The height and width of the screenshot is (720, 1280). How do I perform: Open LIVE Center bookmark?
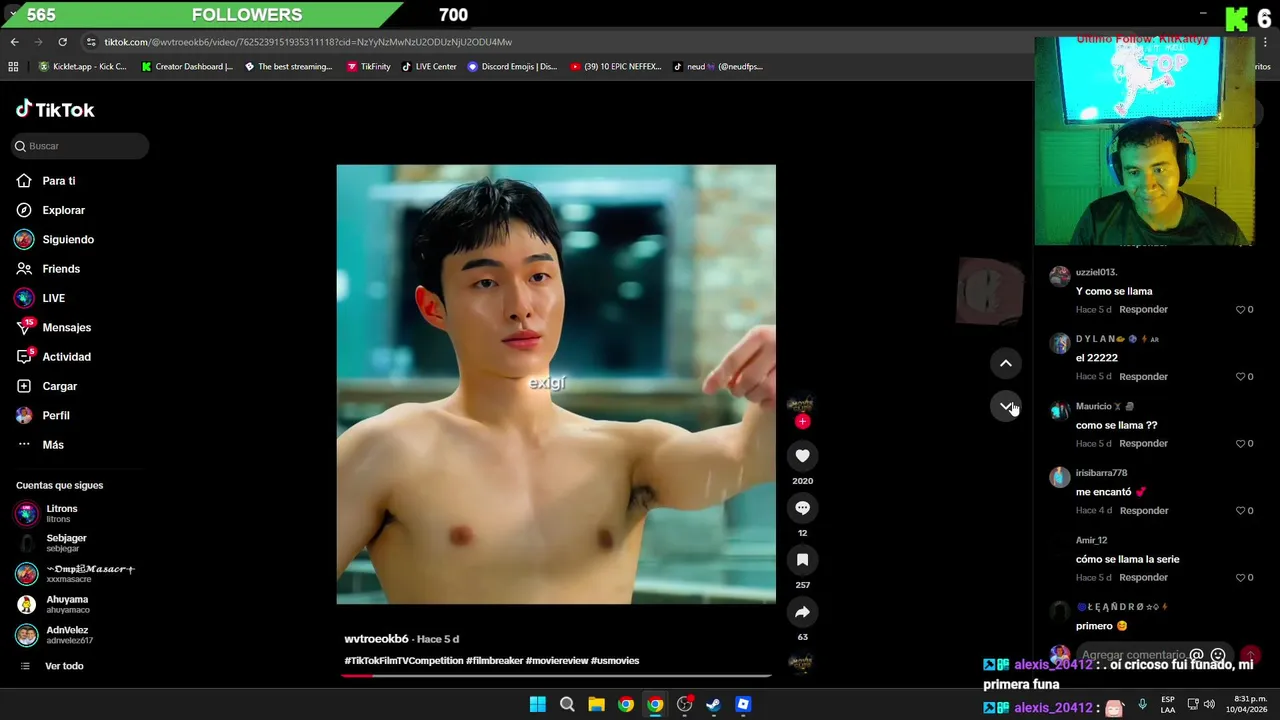(x=429, y=67)
